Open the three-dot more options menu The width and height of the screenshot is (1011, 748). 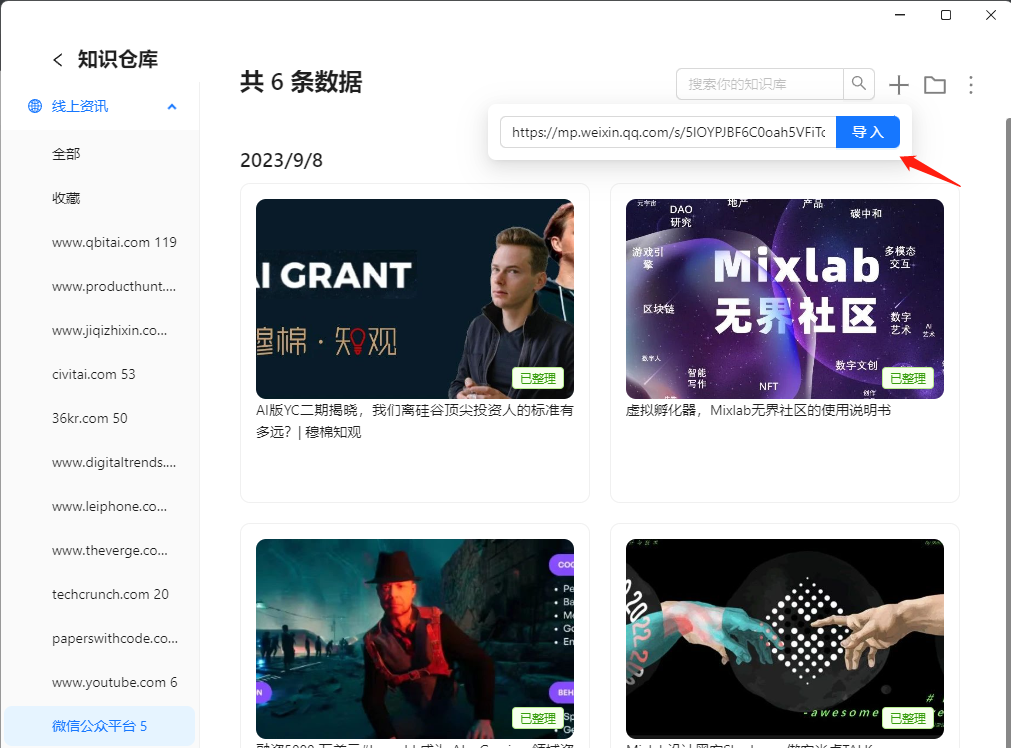(x=970, y=85)
